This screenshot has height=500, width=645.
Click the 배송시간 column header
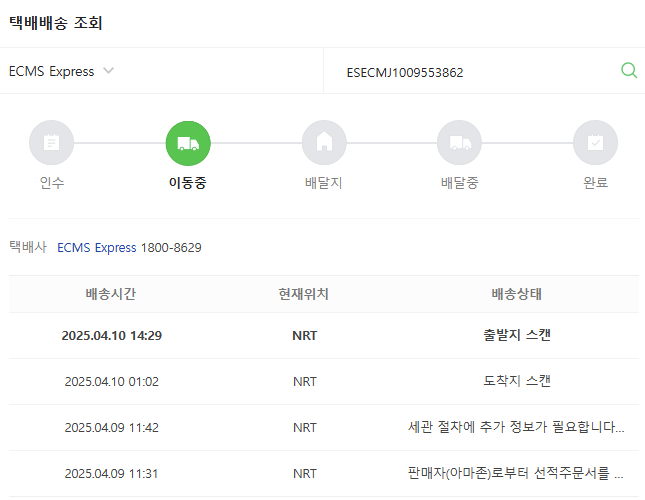point(111,295)
